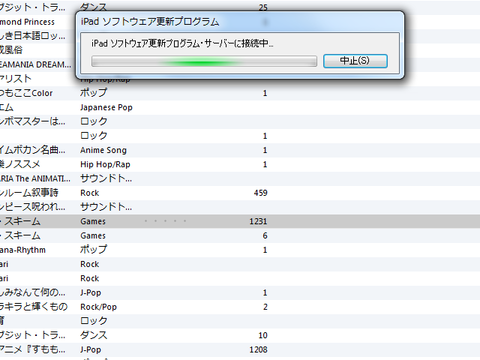Click the play count 10
480x360 pixels.
point(263,335)
